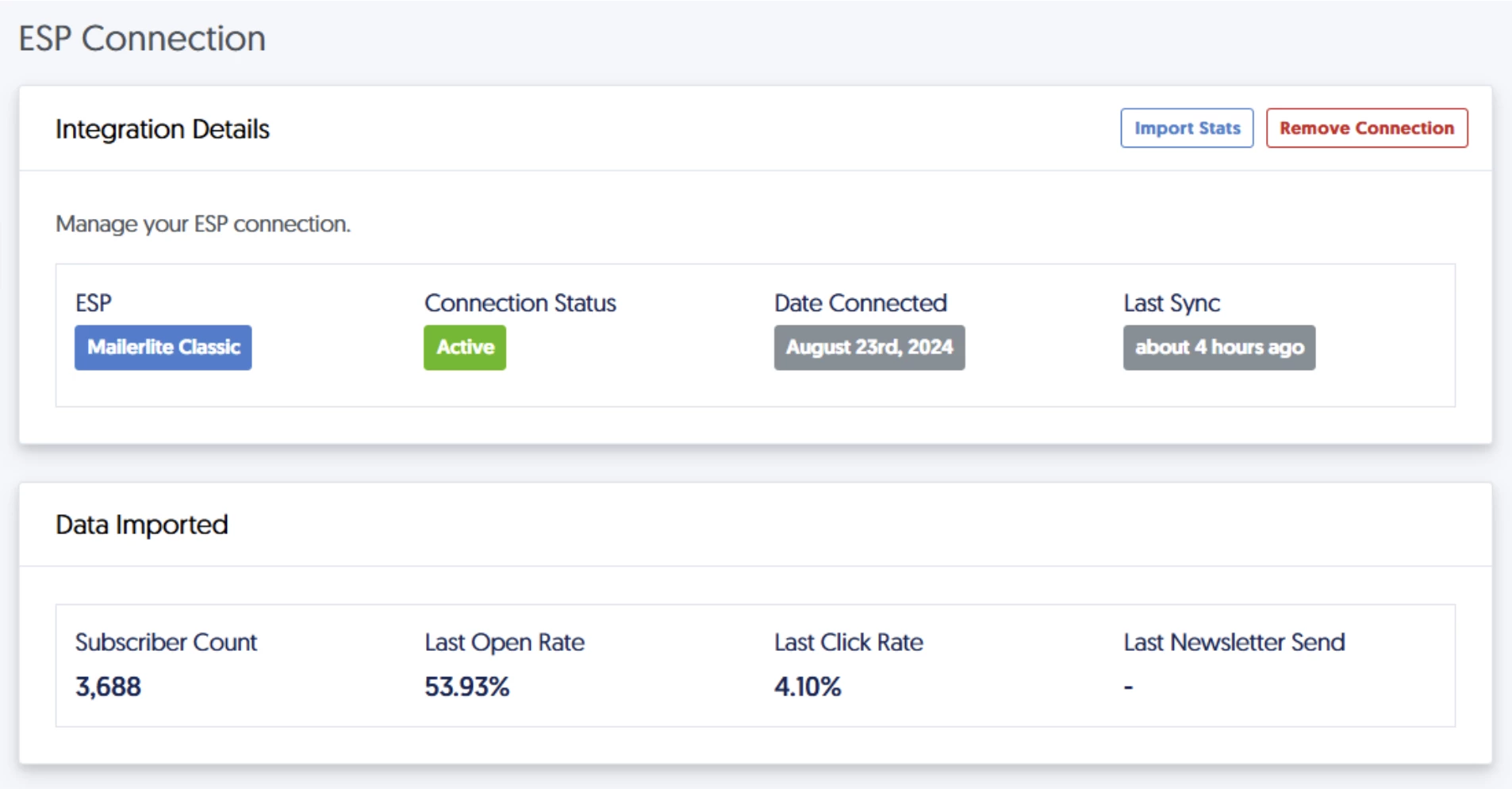Screen dimensions: 1512x789
Task: Click the Subscriber Count label
Action: [166, 642]
